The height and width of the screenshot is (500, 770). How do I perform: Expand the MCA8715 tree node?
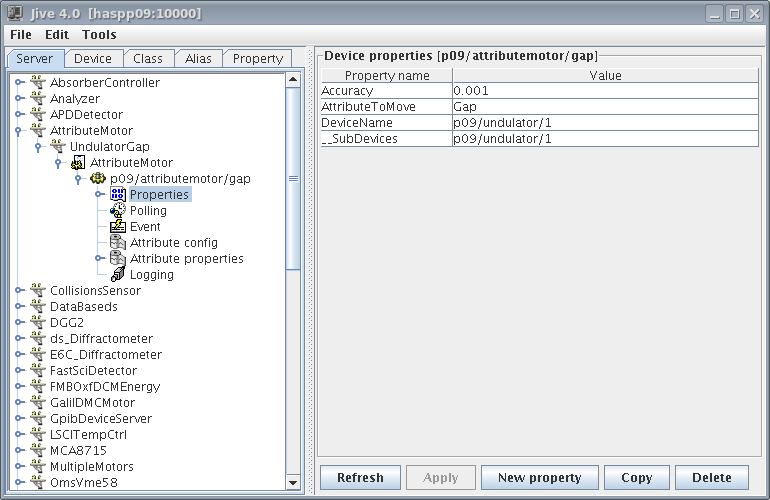coord(19,450)
